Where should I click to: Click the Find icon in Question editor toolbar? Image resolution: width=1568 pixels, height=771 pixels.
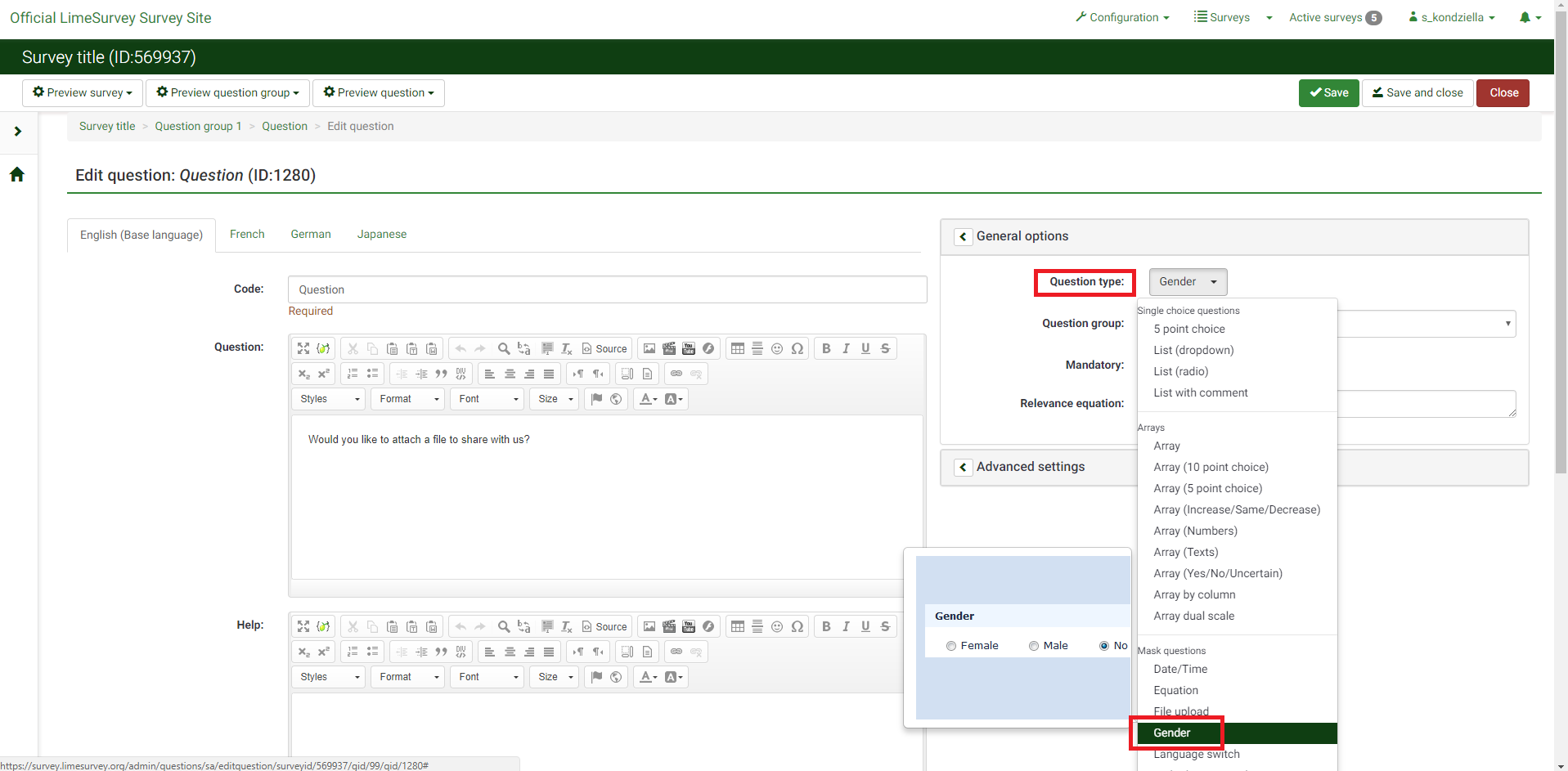coord(504,348)
